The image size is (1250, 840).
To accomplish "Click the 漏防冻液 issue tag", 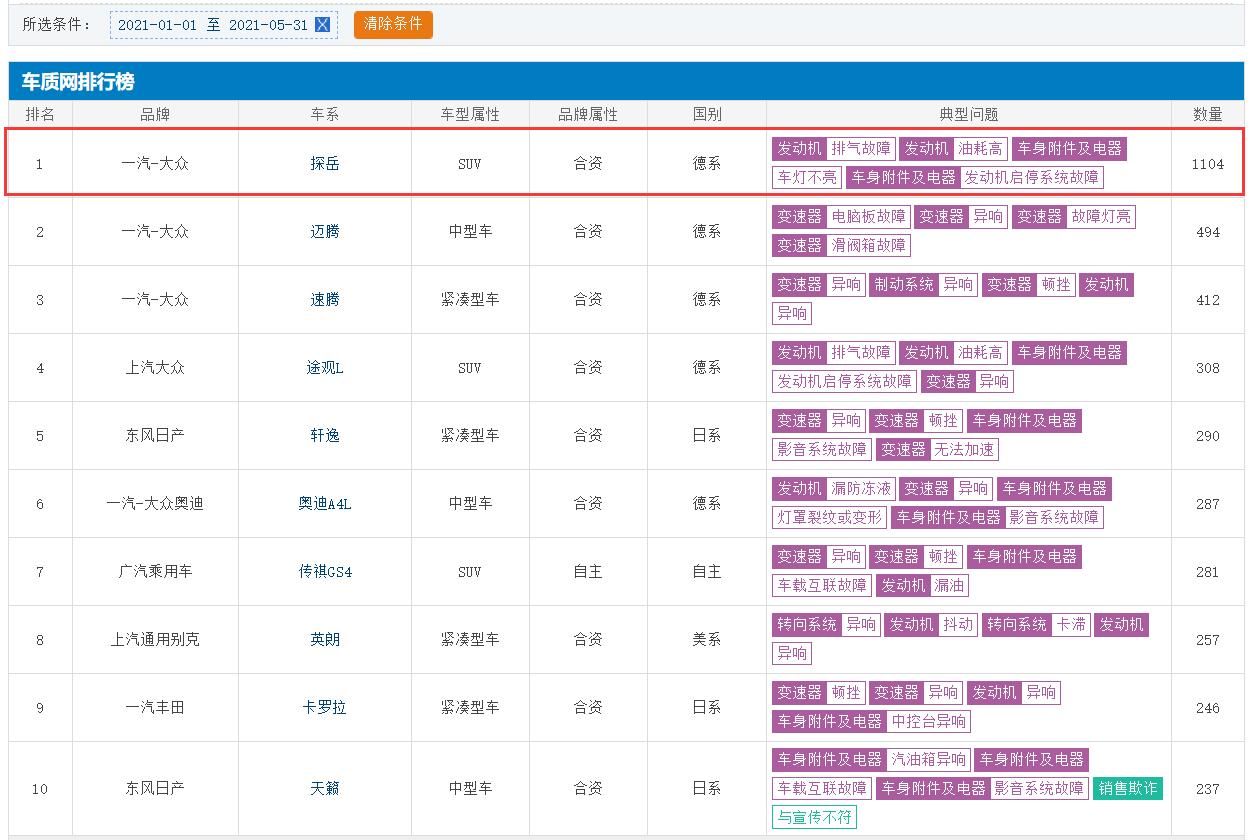I will [861, 489].
